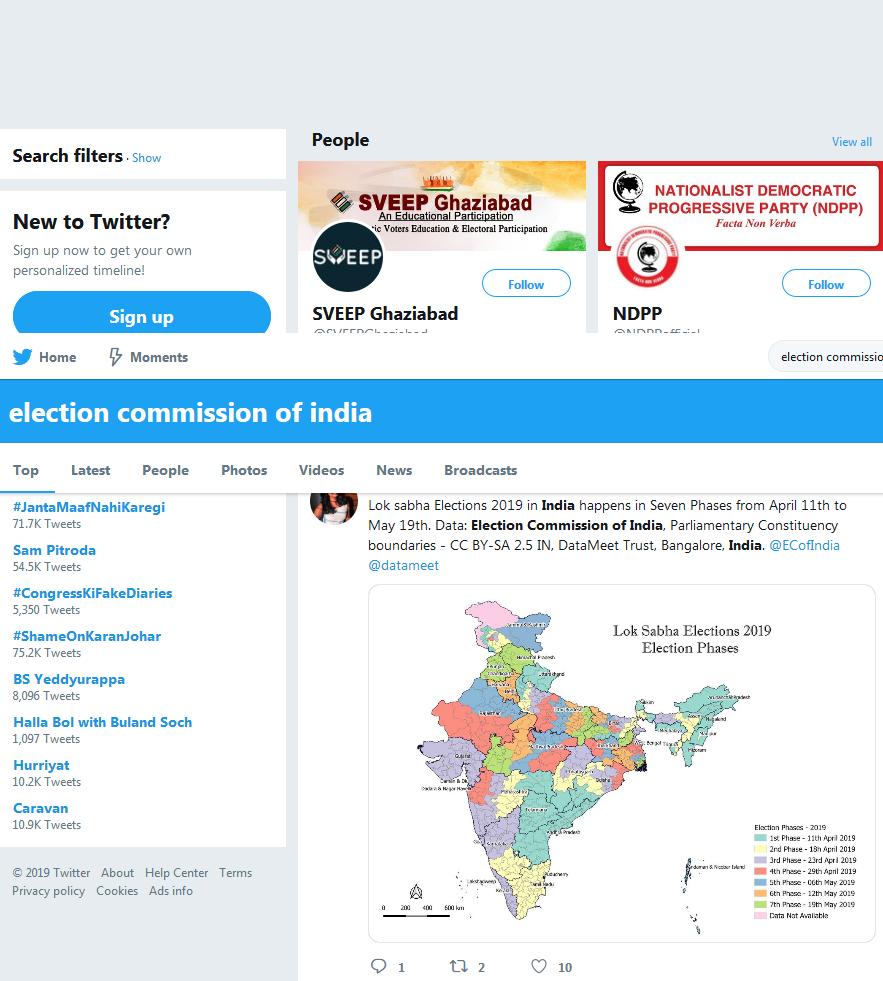Open the Lok Sabha election phases map image
The width and height of the screenshot is (883, 981).
(x=621, y=763)
